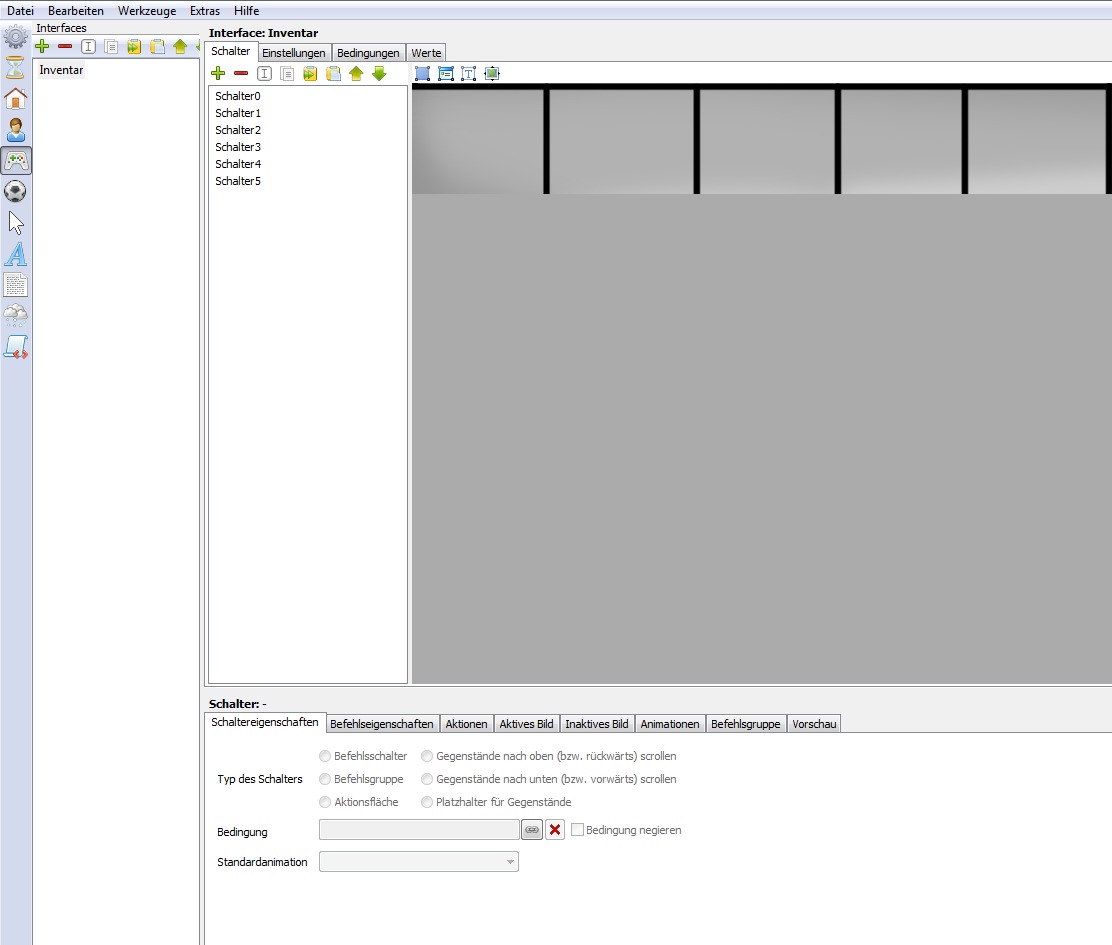Rename Schalter using text cursor icon
The height and width of the screenshot is (945, 1112).
tap(264, 74)
